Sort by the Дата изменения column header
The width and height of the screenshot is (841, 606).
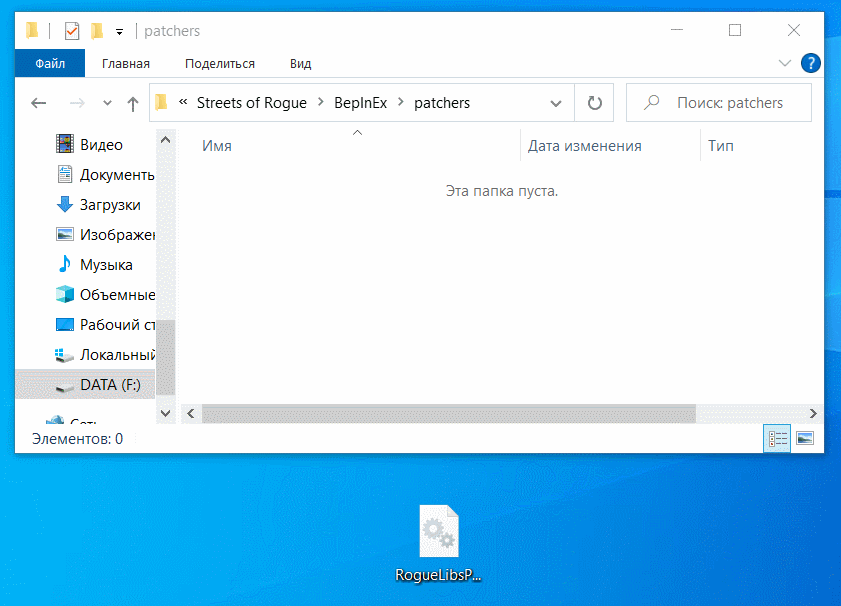(x=585, y=146)
